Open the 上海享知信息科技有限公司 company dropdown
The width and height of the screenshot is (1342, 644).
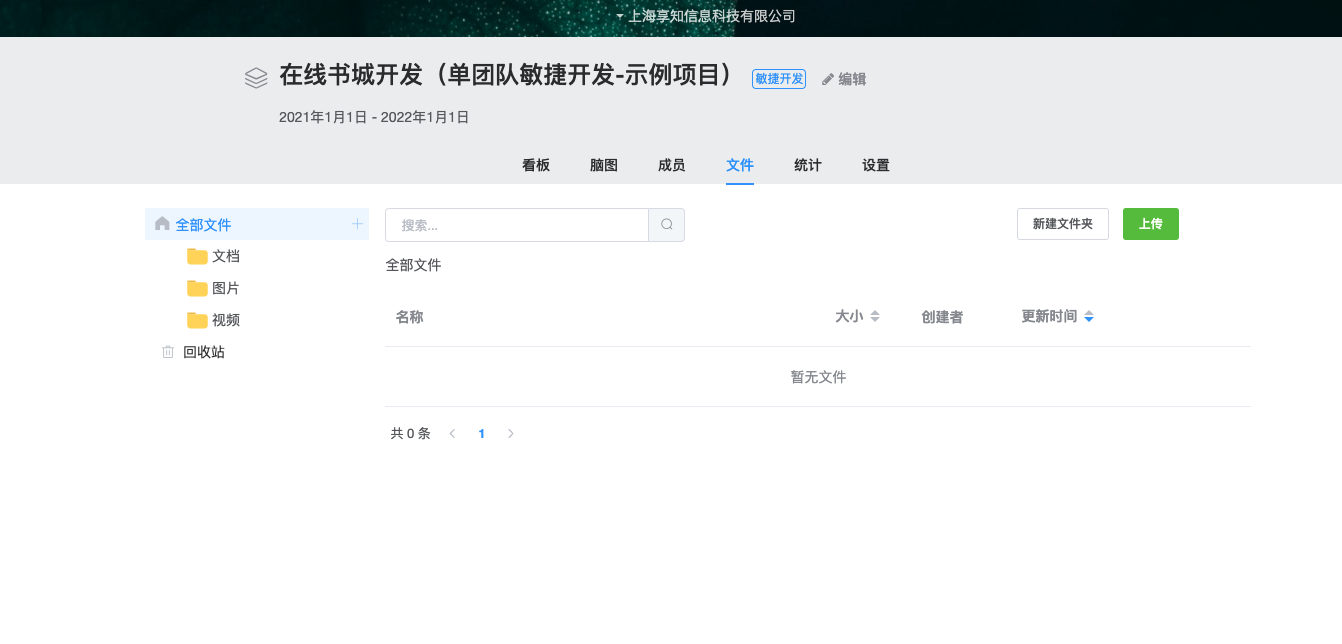[706, 16]
